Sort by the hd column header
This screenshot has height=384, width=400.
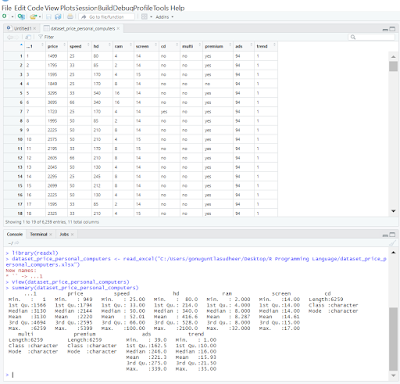point(102,46)
